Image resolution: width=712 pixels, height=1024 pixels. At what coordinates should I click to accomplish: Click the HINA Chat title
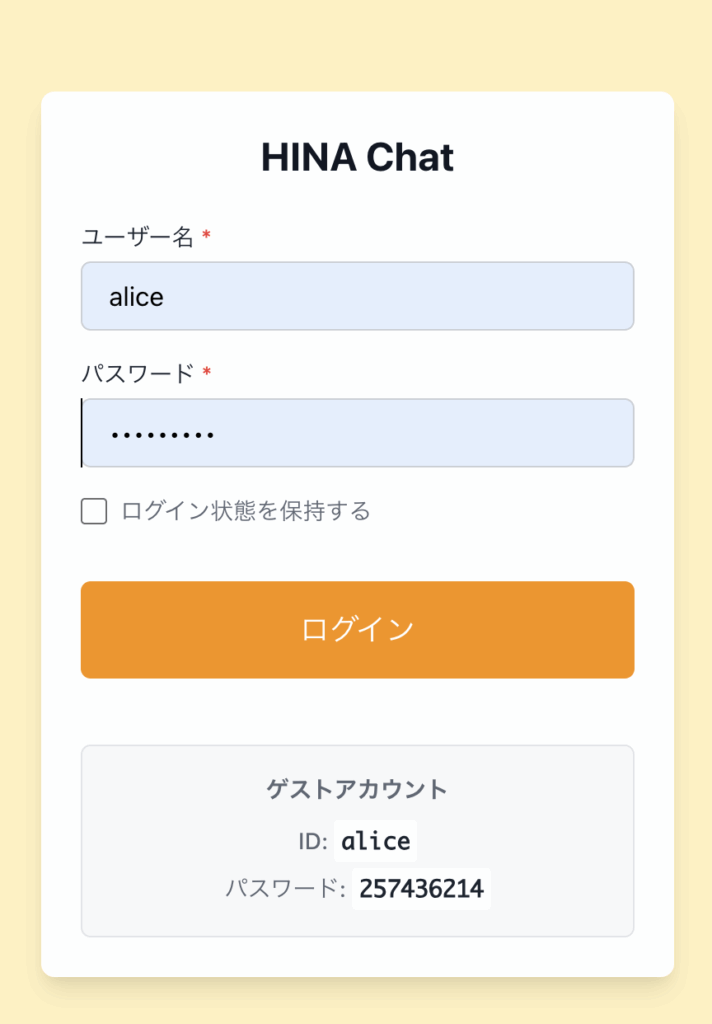[x=357, y=157]
